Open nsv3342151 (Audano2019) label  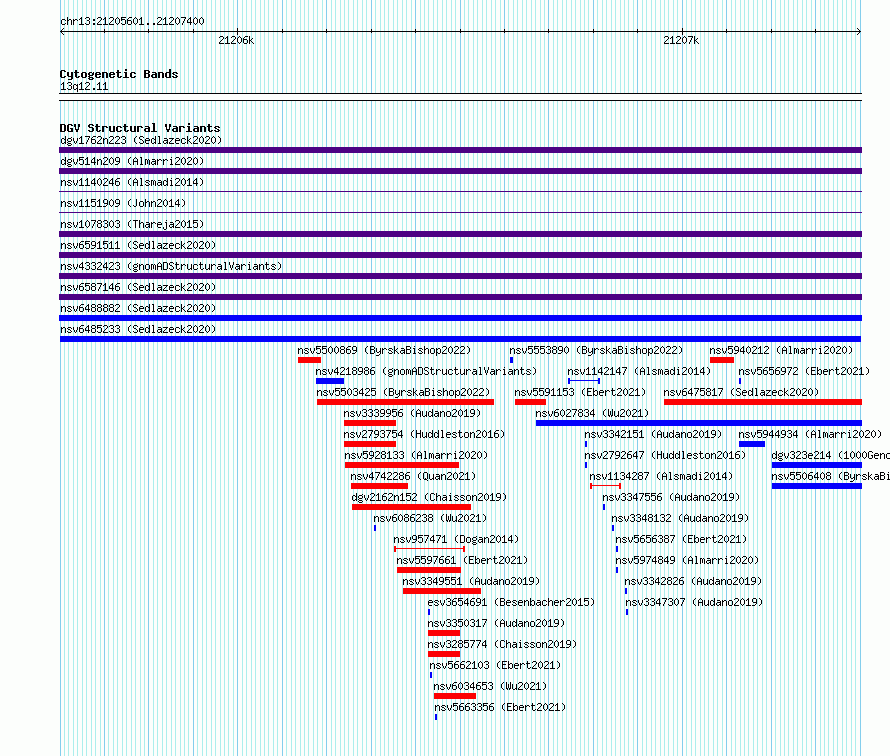[653, 434]
